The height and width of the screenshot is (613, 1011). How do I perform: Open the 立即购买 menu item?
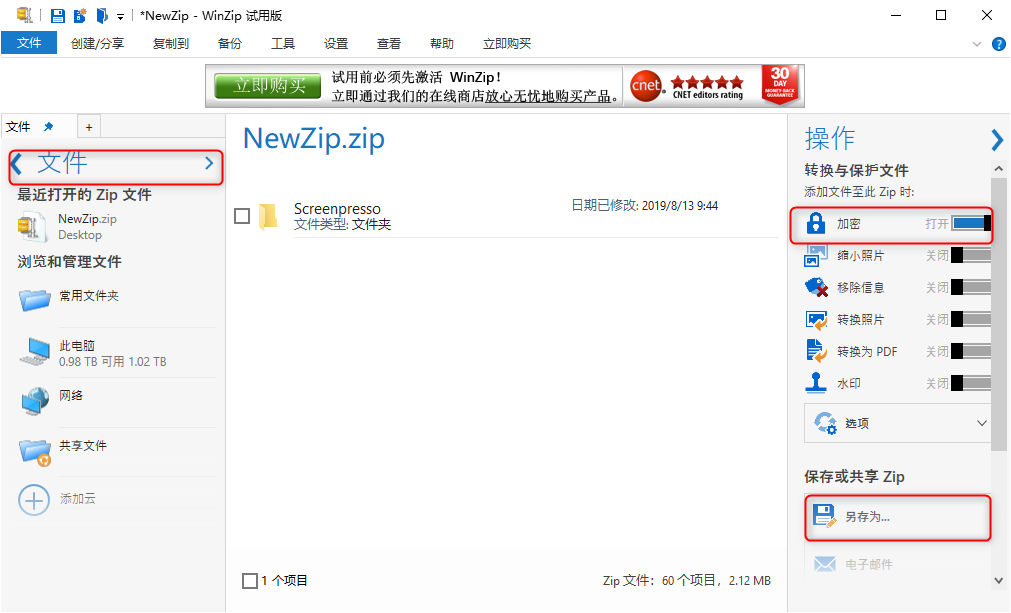click(x=507, y=43)
